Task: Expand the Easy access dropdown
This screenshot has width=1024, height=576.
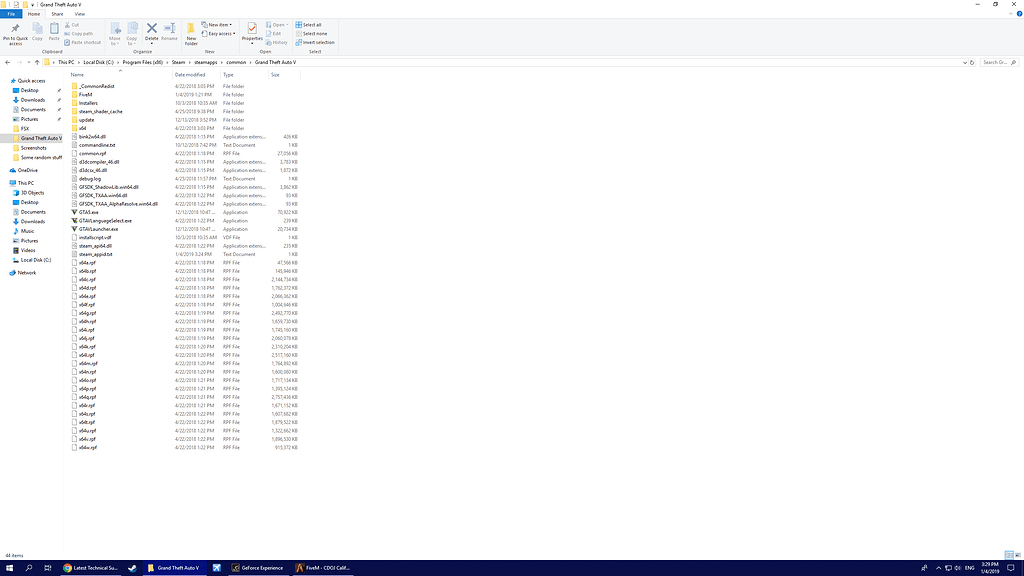Action: (218, 33)
